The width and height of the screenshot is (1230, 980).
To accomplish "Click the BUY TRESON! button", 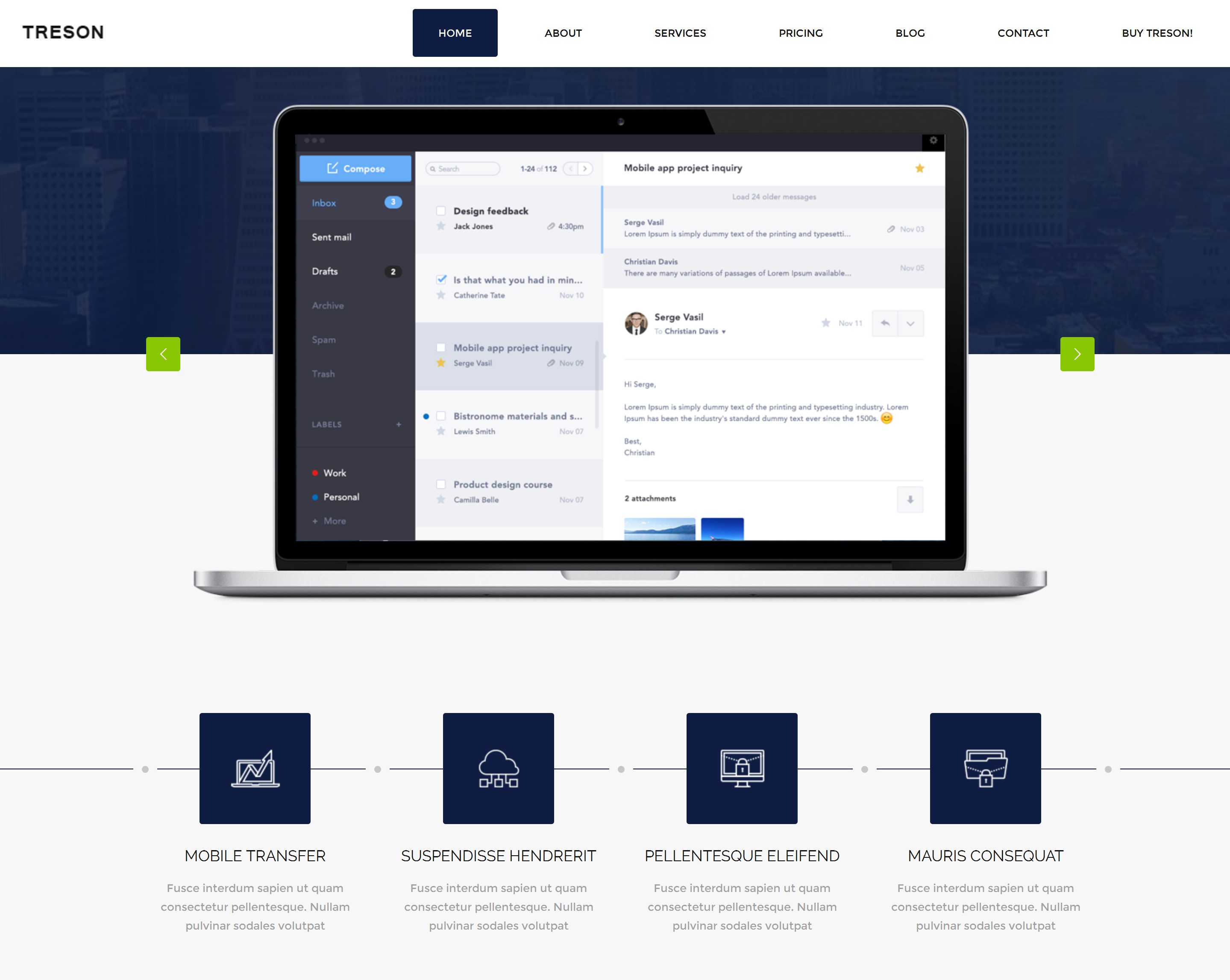I will [1157, 32].
